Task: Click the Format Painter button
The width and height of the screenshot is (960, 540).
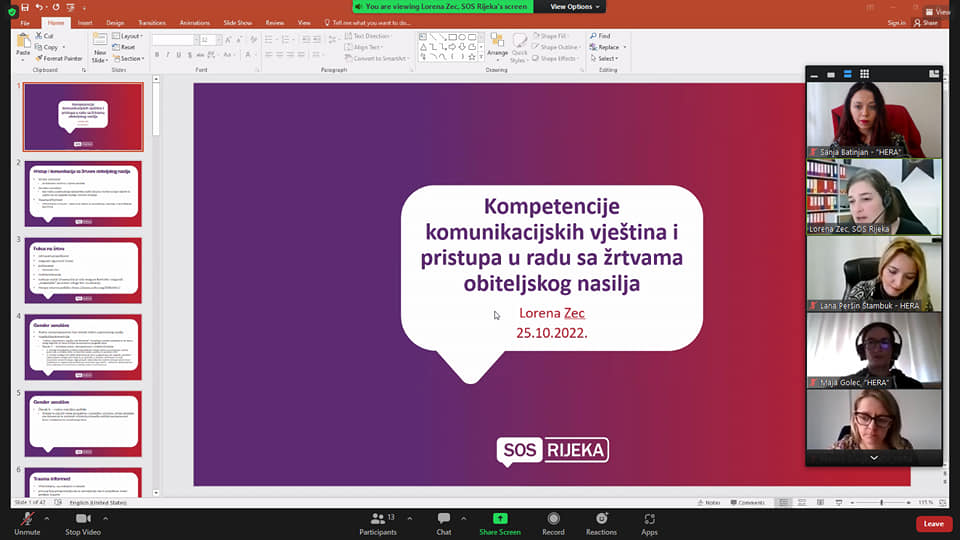Action: 61,59
